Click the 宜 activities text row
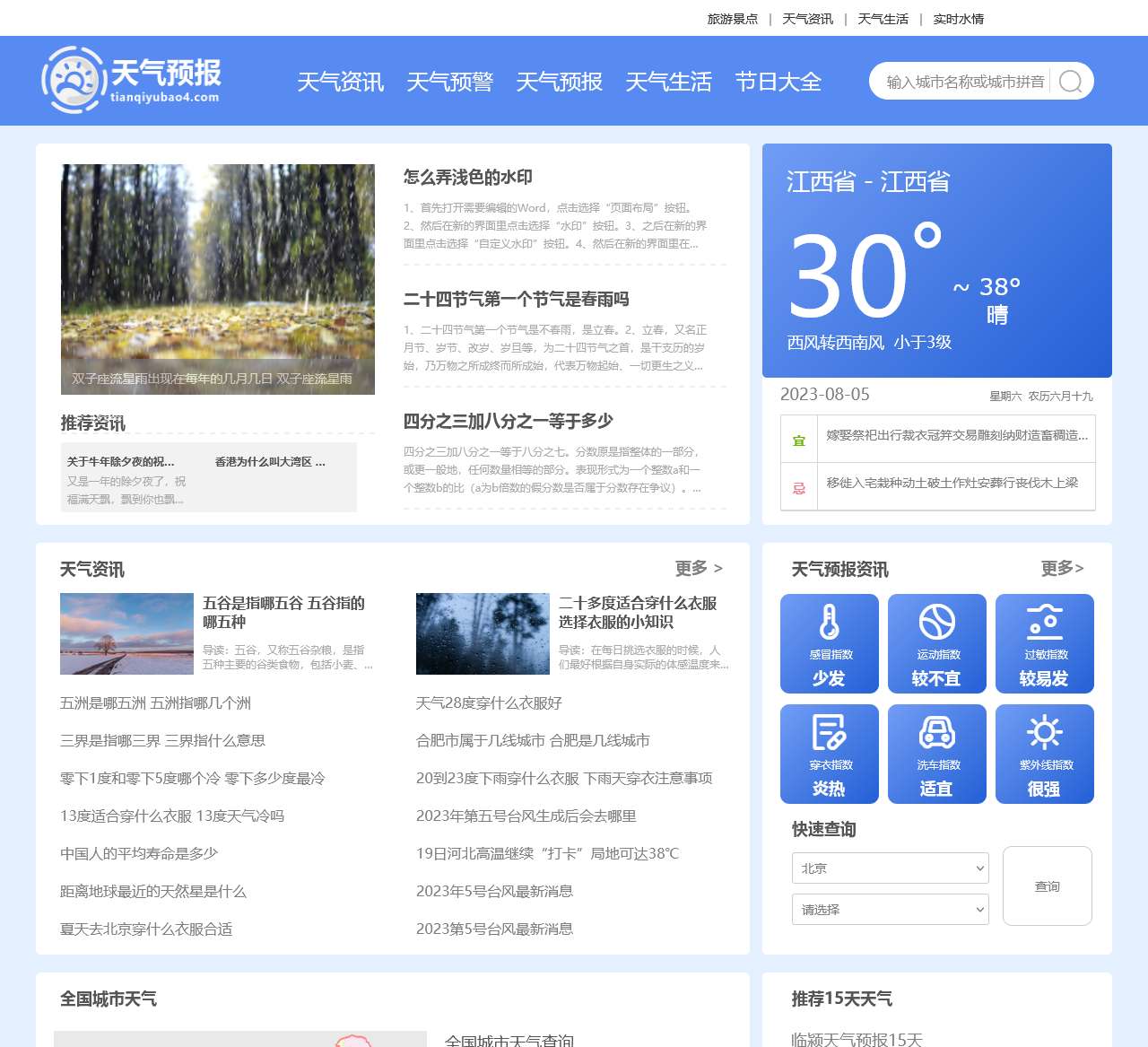The width and height of the screenshot is (1148, 1047). coord(957,435)
